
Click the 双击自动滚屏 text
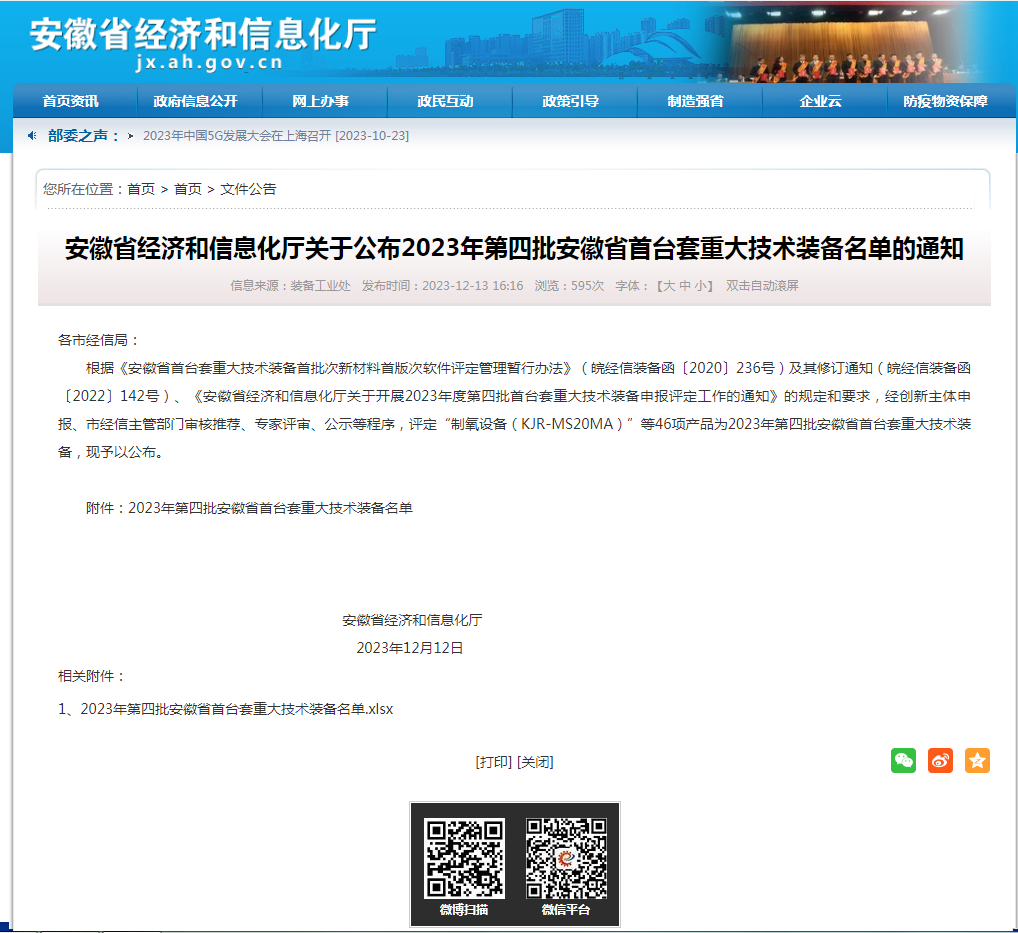pos(762,286)
